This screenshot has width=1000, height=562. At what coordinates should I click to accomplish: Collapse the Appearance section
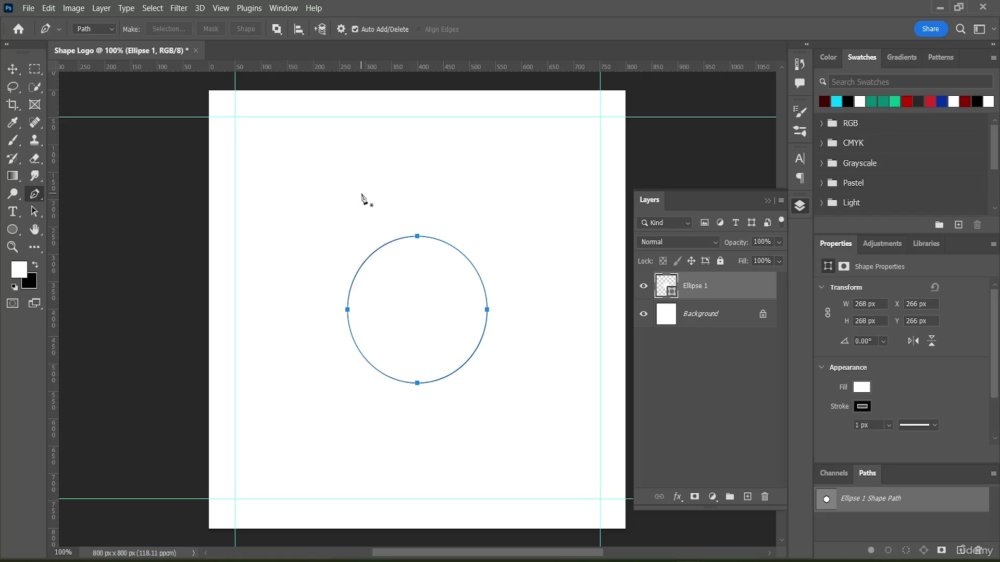[x=821, y=367]
